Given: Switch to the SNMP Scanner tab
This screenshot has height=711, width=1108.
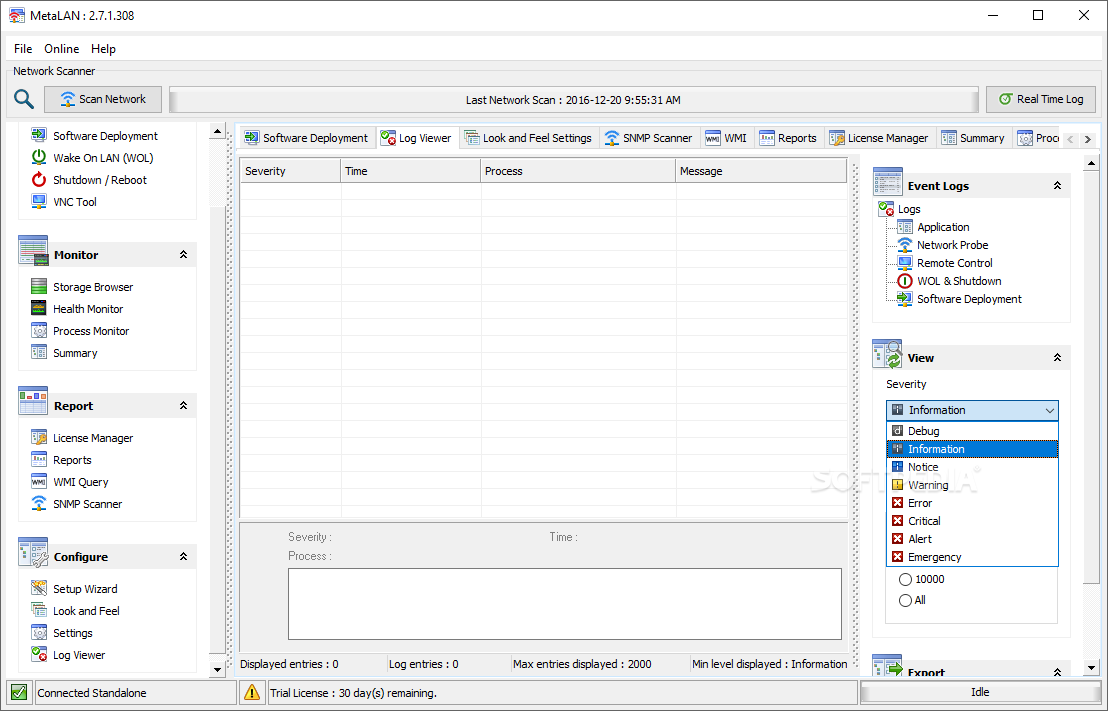Looking at the screenshot, I should tap(648, 139).
